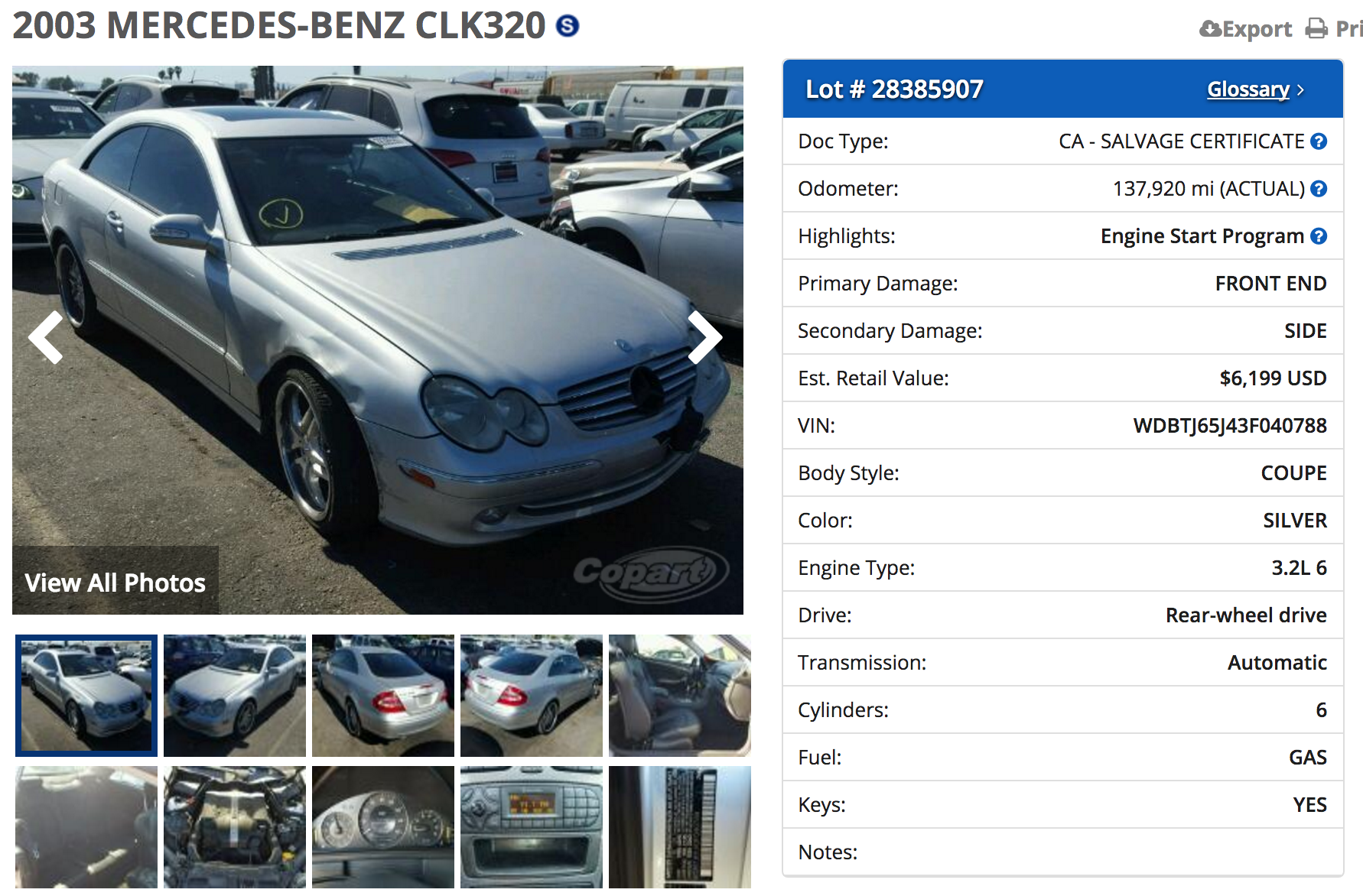Select the interior seats thumbnail

[x=680, y=696]
